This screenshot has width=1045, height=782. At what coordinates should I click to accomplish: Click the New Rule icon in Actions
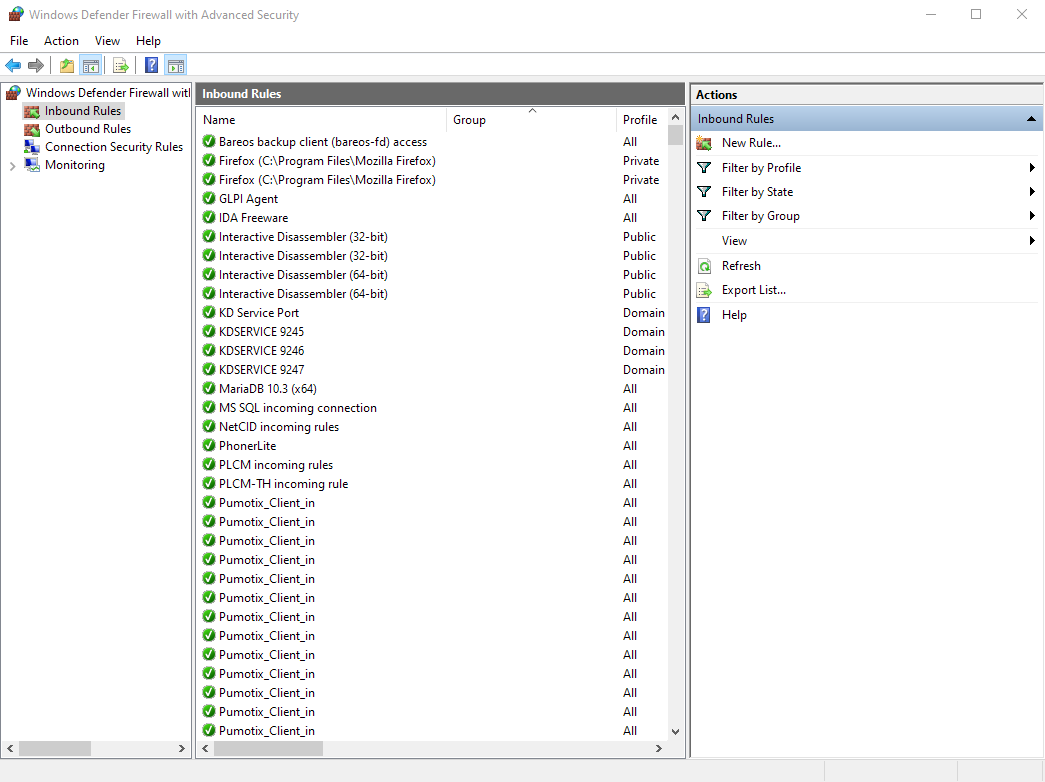[704, 143]
